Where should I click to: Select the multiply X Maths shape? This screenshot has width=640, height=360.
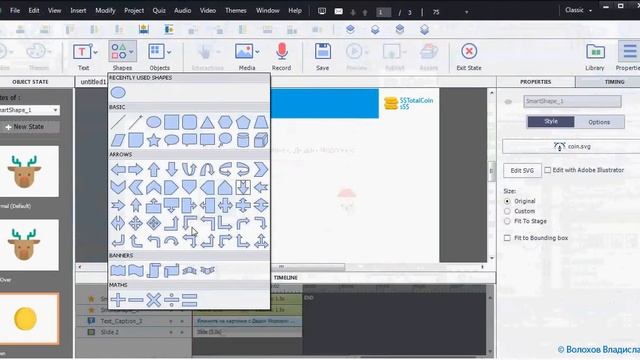click(153, 300)
